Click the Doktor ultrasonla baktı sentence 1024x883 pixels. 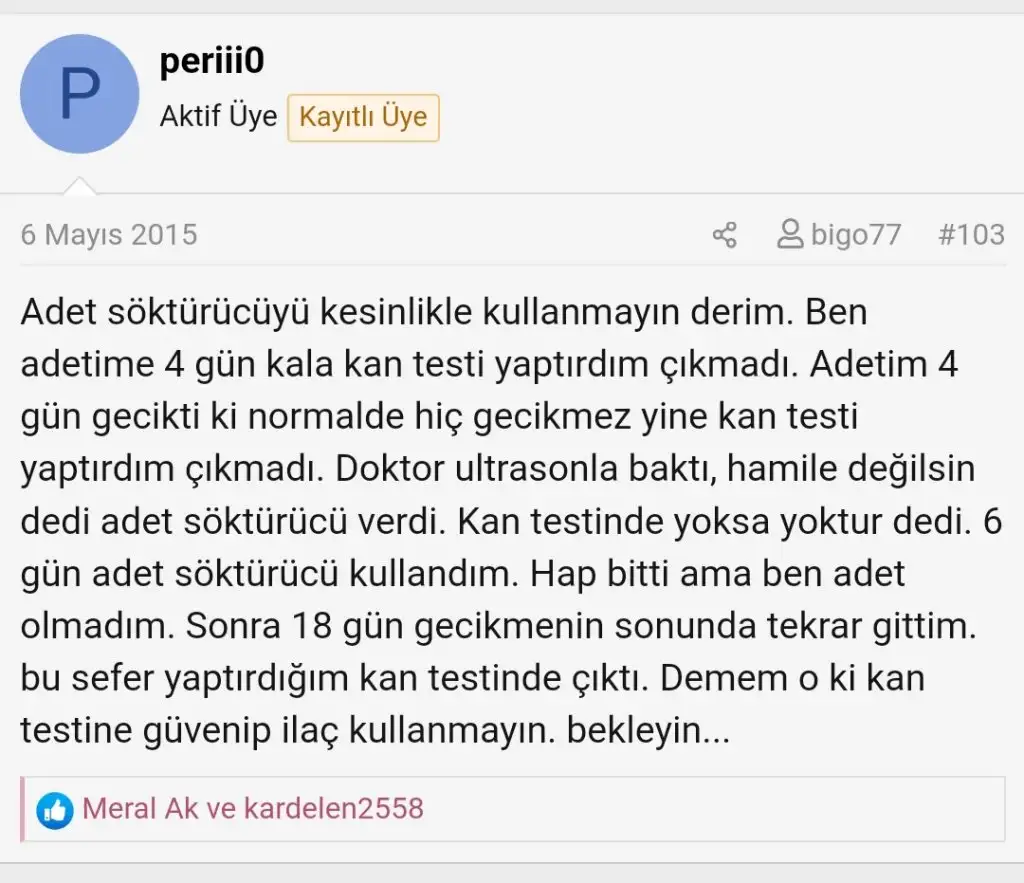[526, 469]
